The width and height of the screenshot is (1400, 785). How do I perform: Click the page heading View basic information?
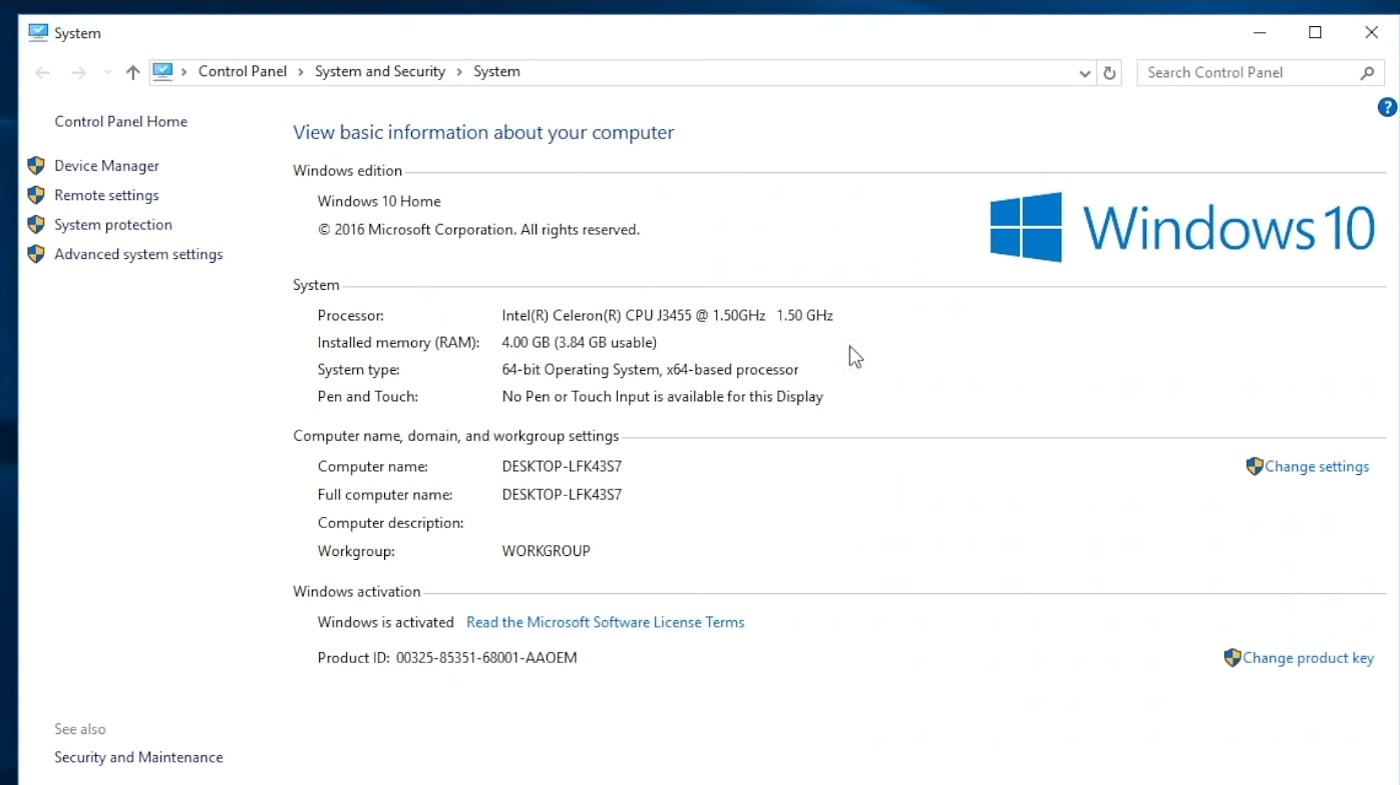point(484,133)
